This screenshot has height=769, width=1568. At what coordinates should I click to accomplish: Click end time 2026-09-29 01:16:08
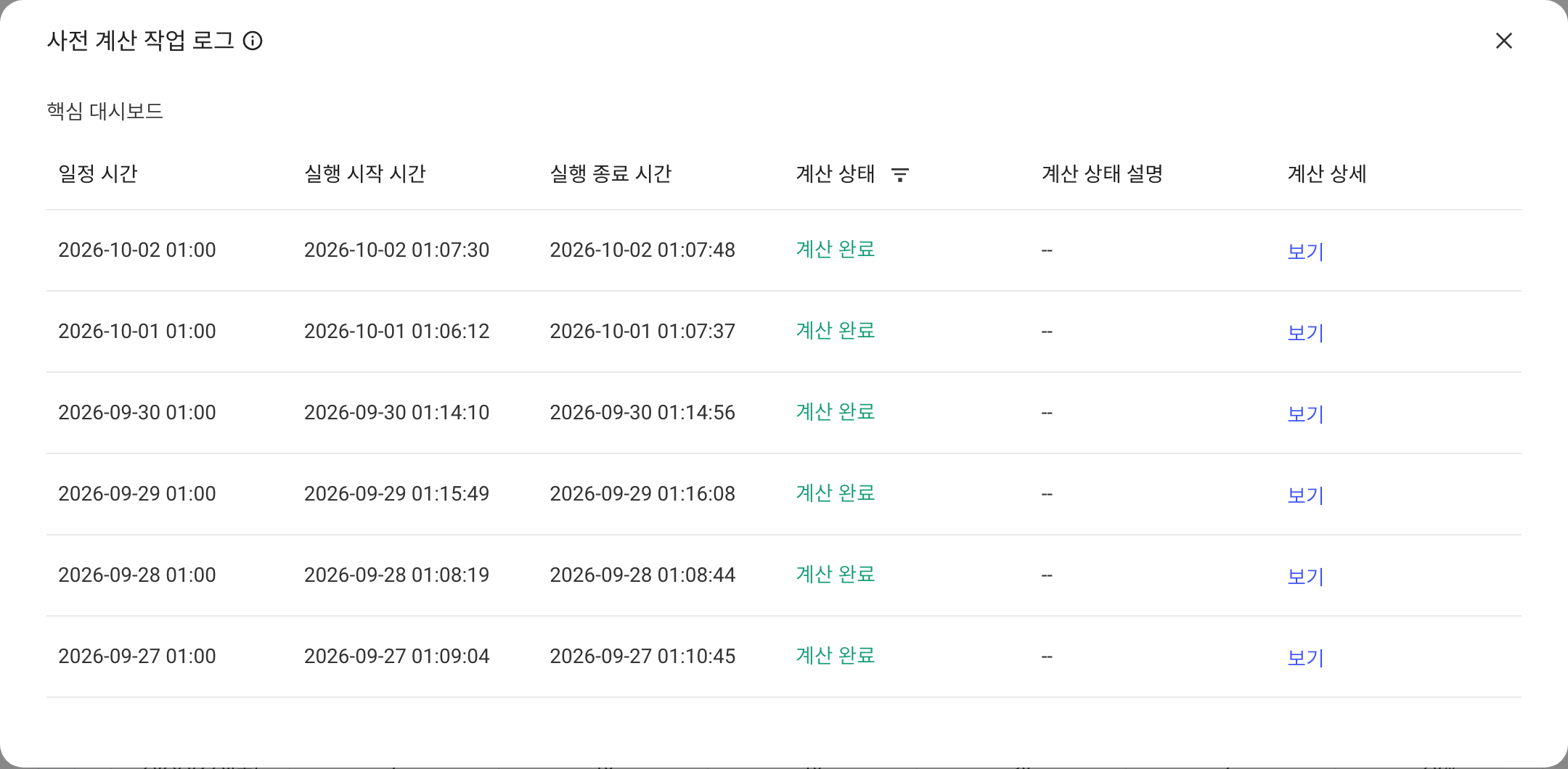pyautogui.click(x=642, y=494)
